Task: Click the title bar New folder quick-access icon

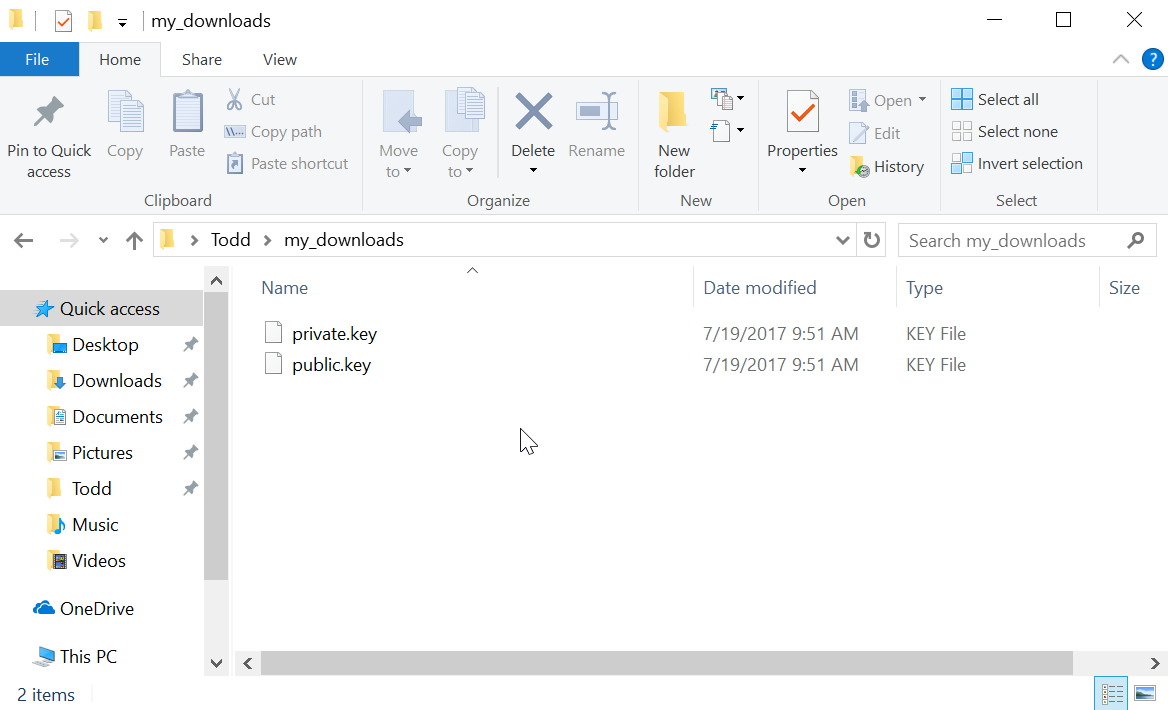Action: coord(95,21)
